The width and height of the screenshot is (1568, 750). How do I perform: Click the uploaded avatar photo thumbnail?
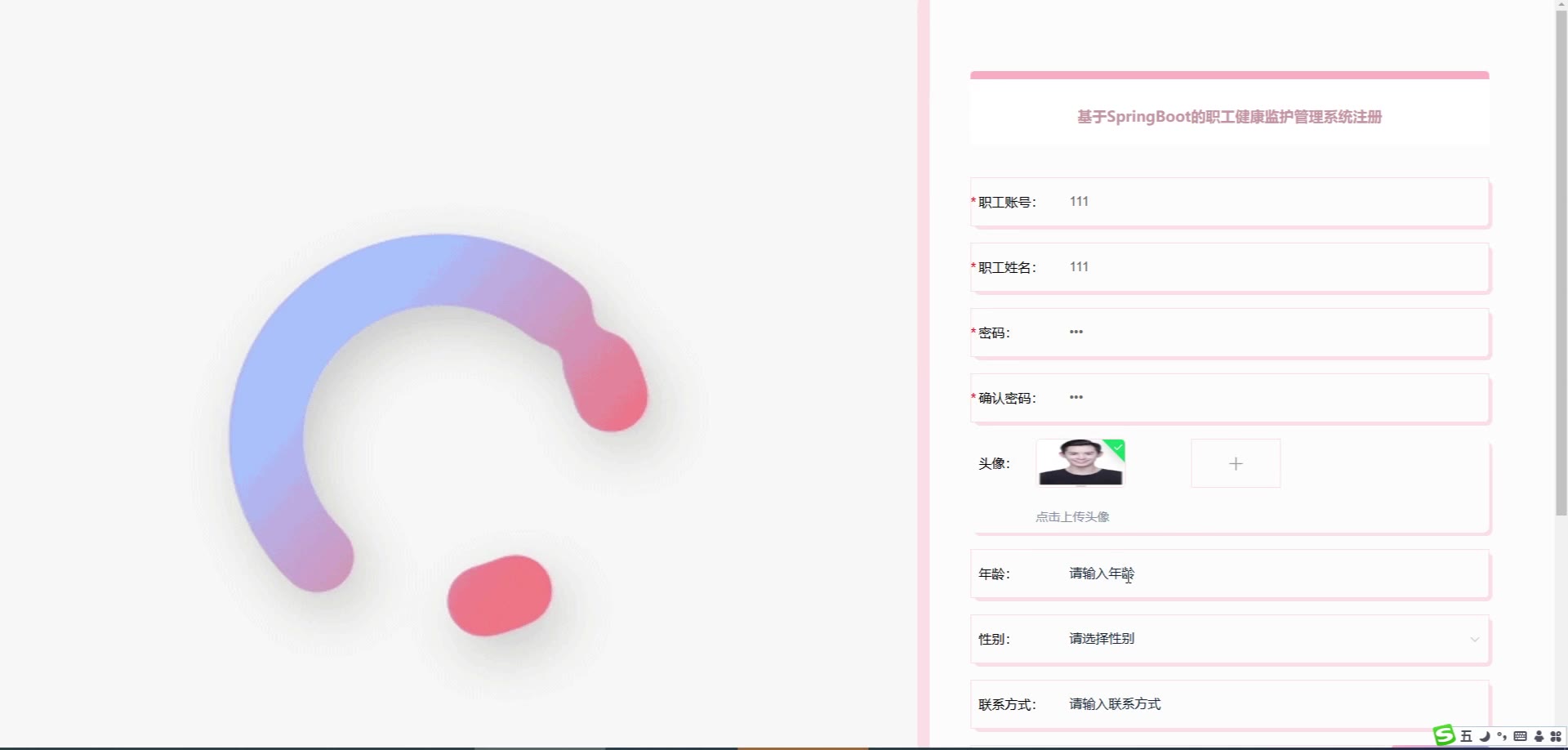(x=1080, y=462)
